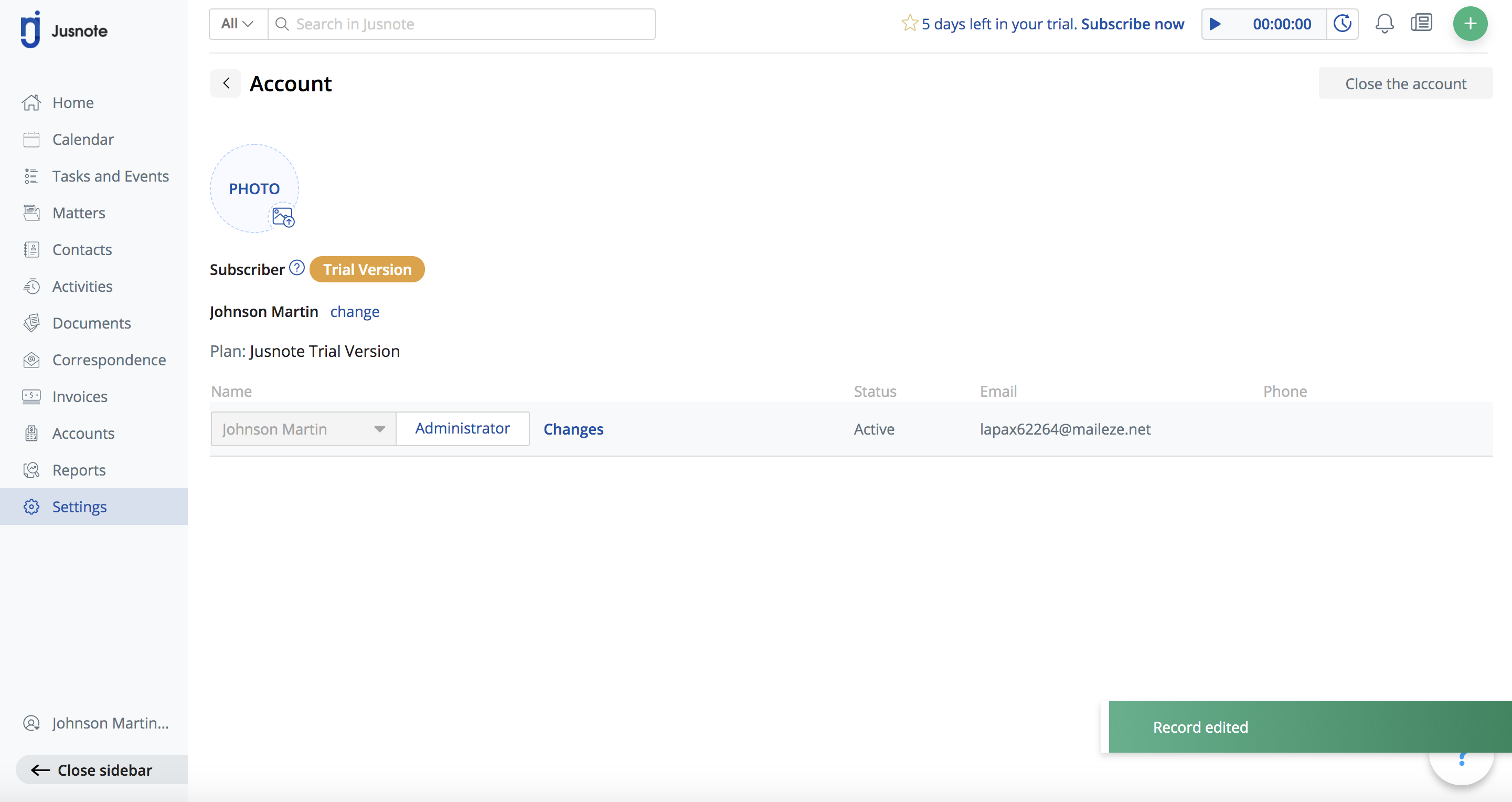1512x802 pixels.
Task: Click the Name column header
Action: (231, 392)
